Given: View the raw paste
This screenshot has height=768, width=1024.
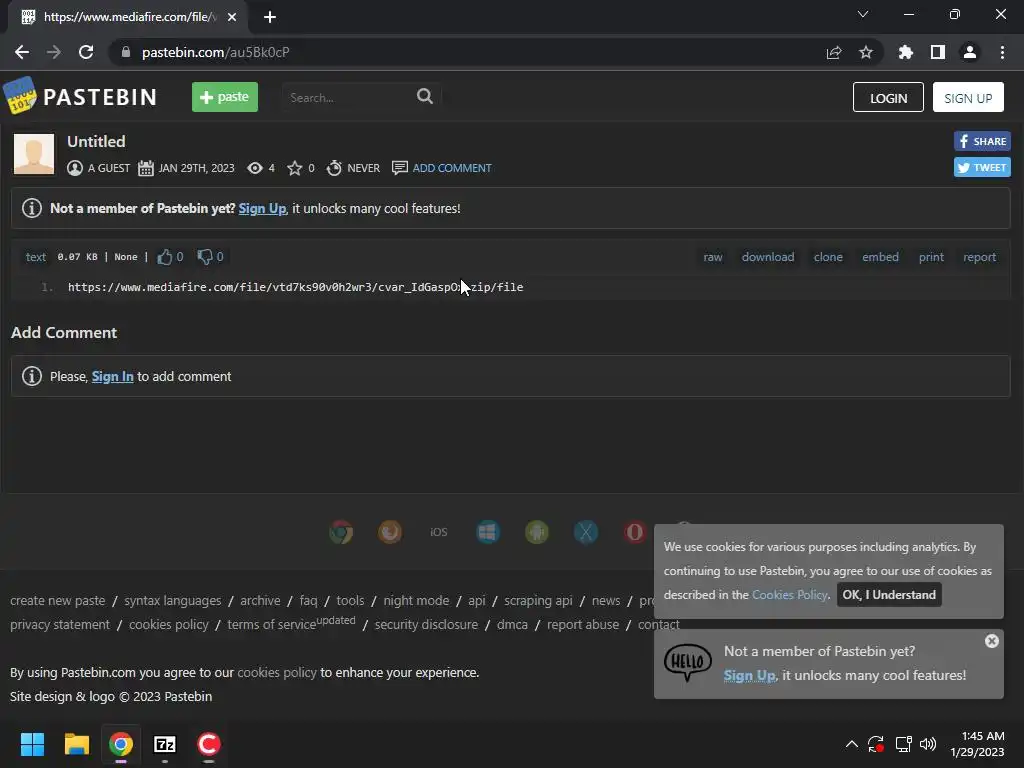Looking at the screenshot, I should point(712,257).
